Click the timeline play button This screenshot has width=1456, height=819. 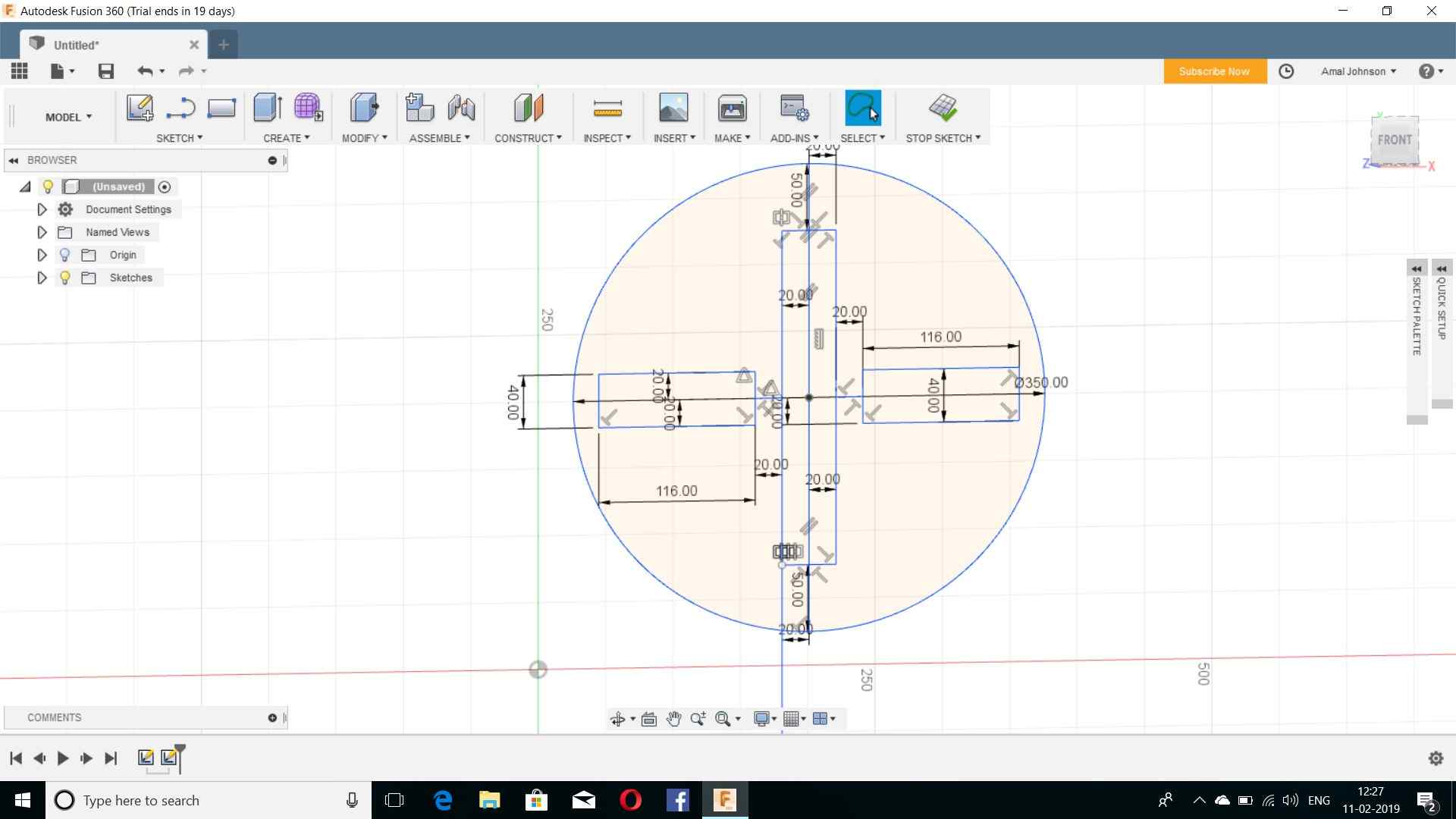(x=63, y=758)
